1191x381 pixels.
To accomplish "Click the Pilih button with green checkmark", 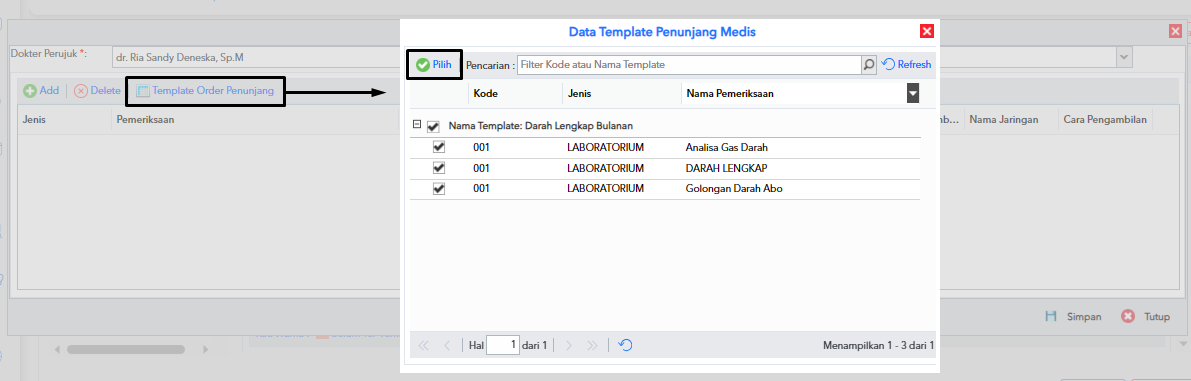I will (x=434, y=65).
